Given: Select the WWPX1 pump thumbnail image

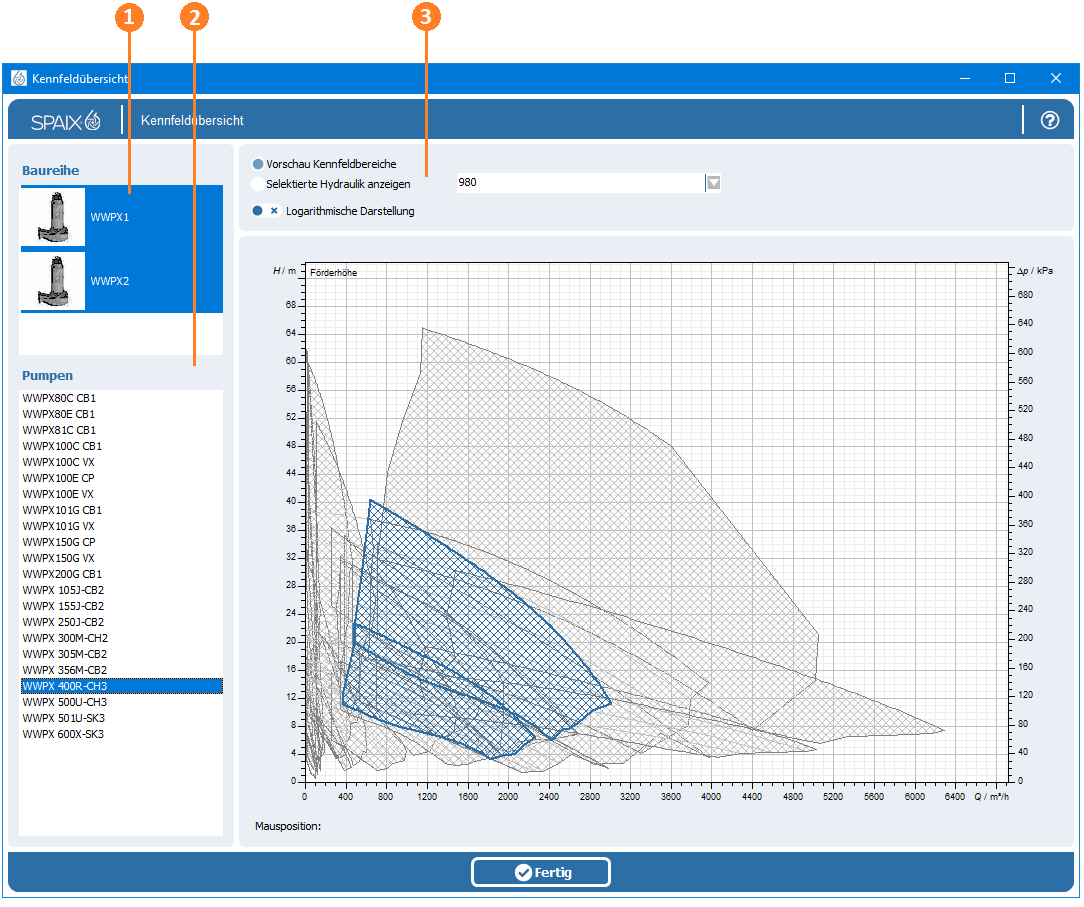Looking at the screenshot, I should click(x=53, y=216).
